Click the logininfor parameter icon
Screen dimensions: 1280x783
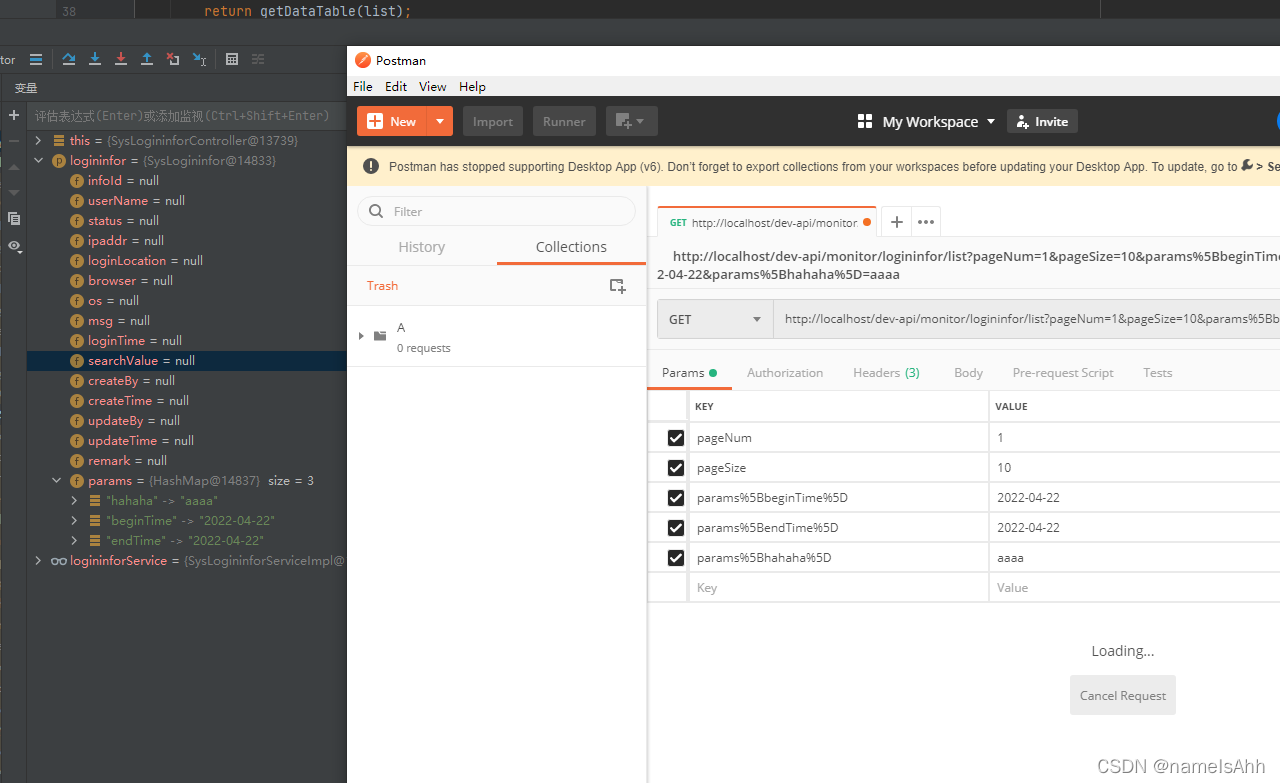coord(59,161)
